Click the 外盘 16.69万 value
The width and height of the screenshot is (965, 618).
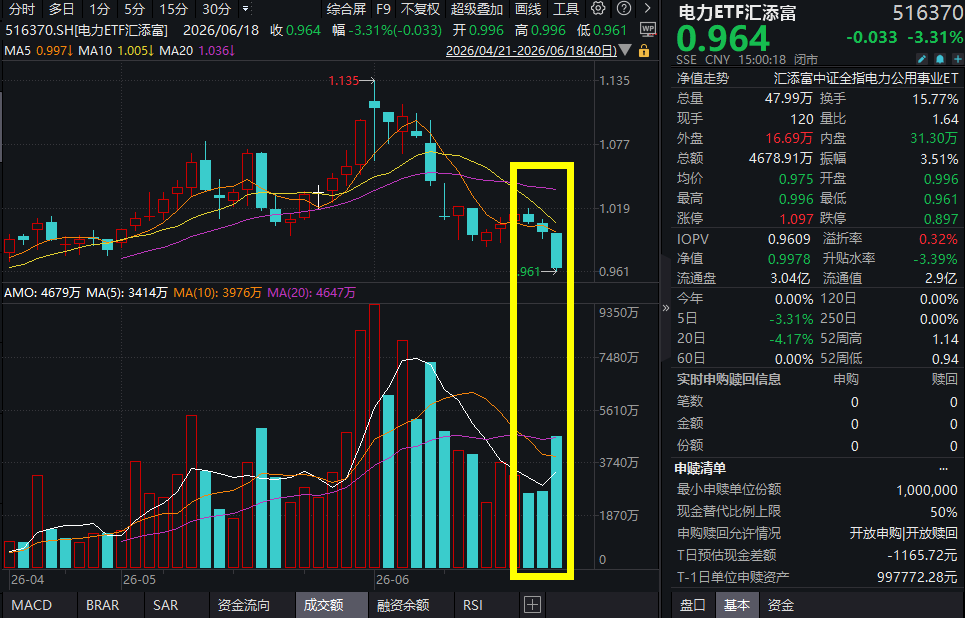pos(788,138)
